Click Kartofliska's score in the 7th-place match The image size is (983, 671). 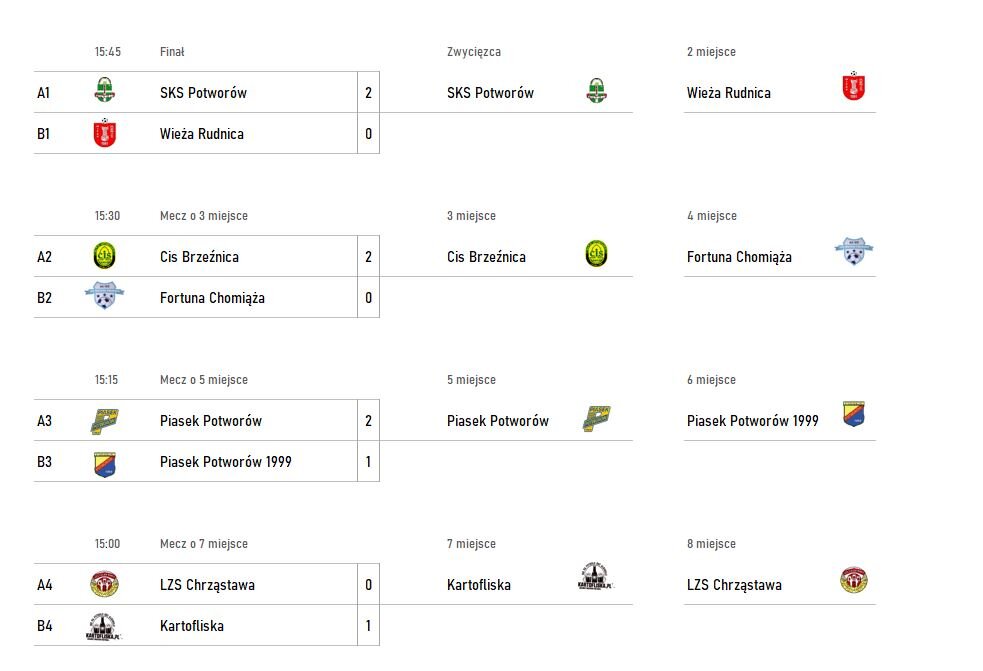368,626
